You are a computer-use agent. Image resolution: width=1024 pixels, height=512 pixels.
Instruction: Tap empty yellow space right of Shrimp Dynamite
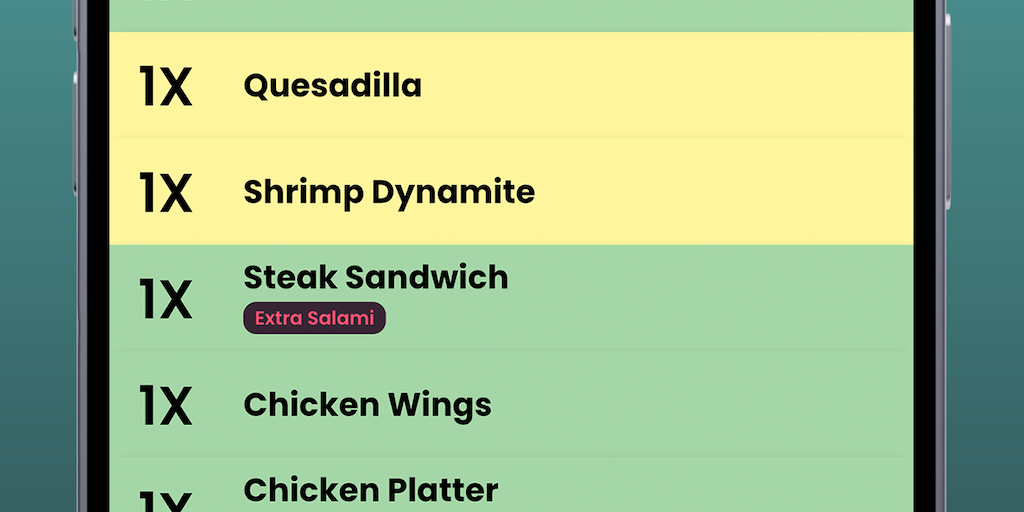pyautogui.click(x=720, y=192)
